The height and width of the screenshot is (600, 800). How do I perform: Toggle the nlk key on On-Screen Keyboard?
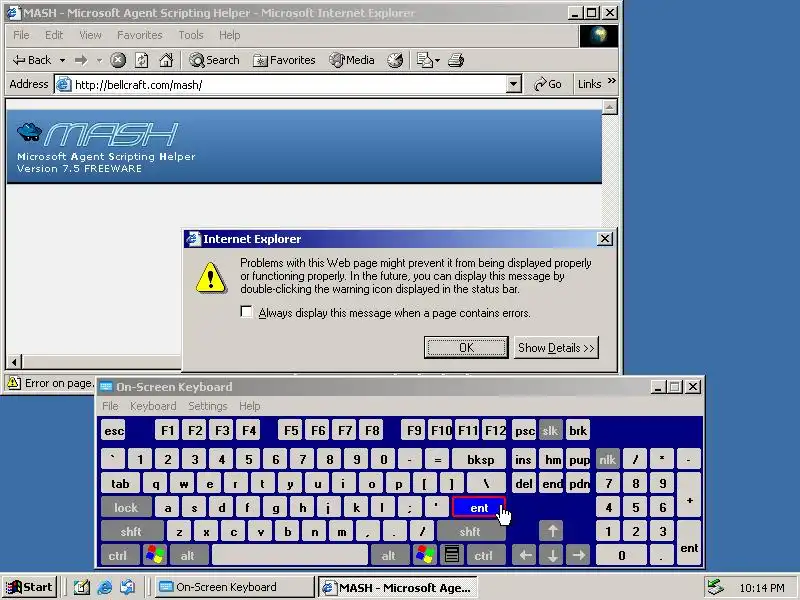607,460
